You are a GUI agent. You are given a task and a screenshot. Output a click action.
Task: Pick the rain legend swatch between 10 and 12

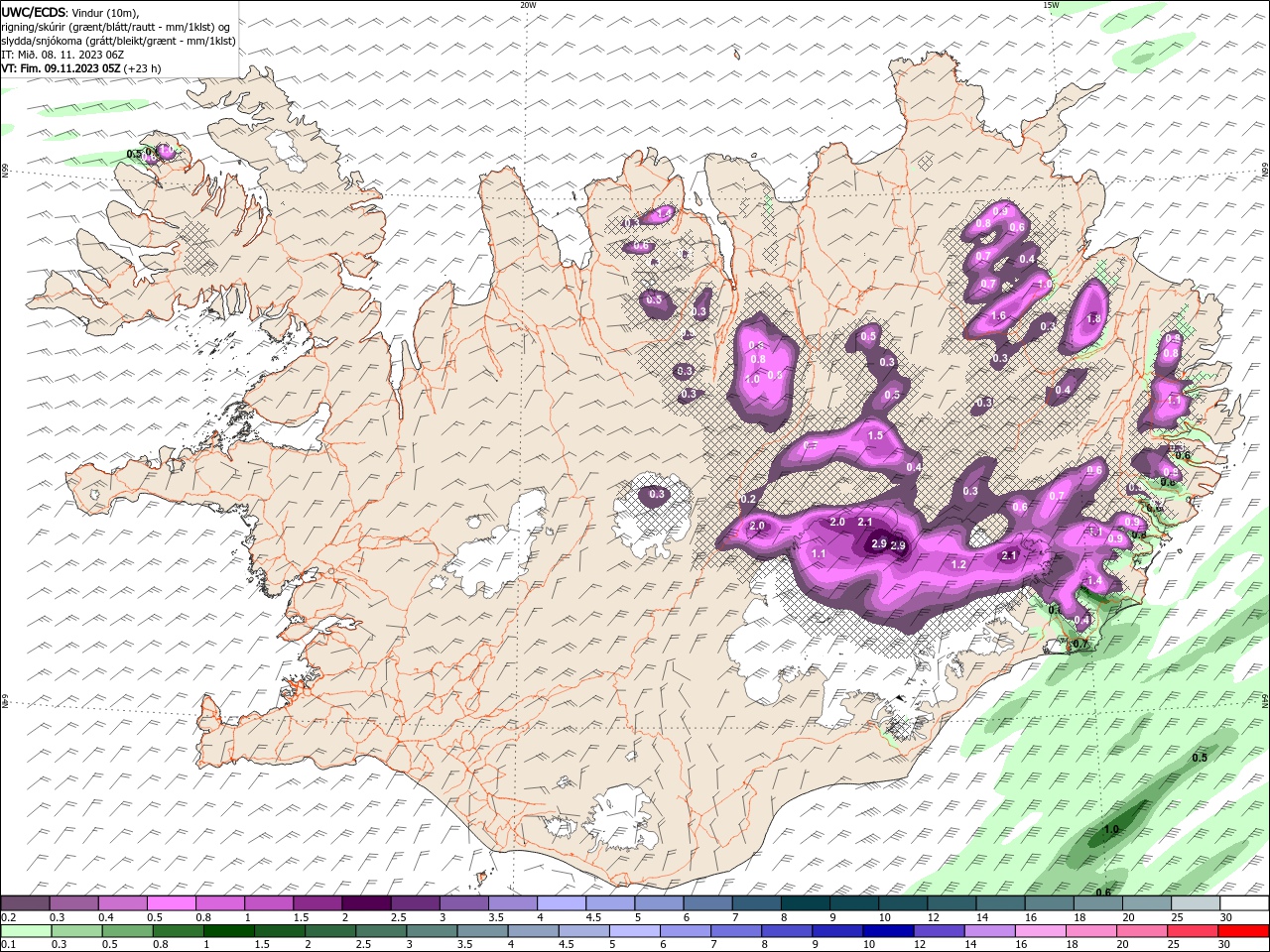coord(889,931)
